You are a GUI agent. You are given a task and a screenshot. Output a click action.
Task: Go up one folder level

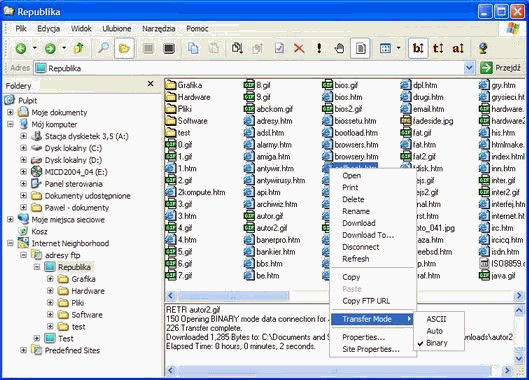[x=79, y=48]
